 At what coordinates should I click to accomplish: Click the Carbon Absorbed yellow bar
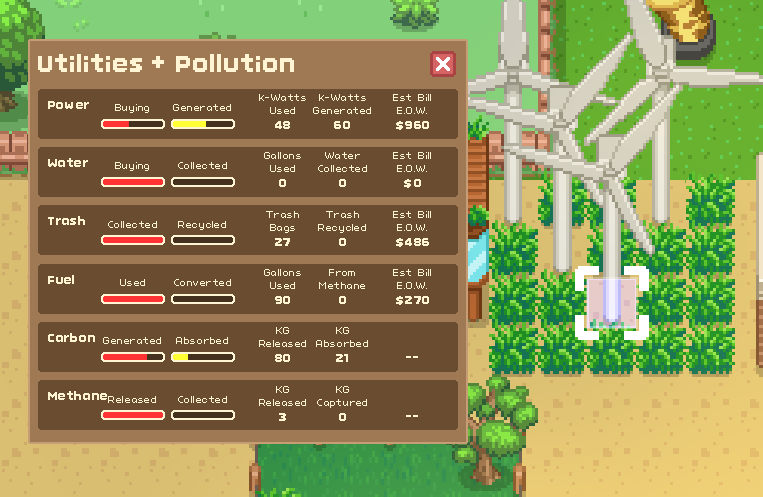203,357
